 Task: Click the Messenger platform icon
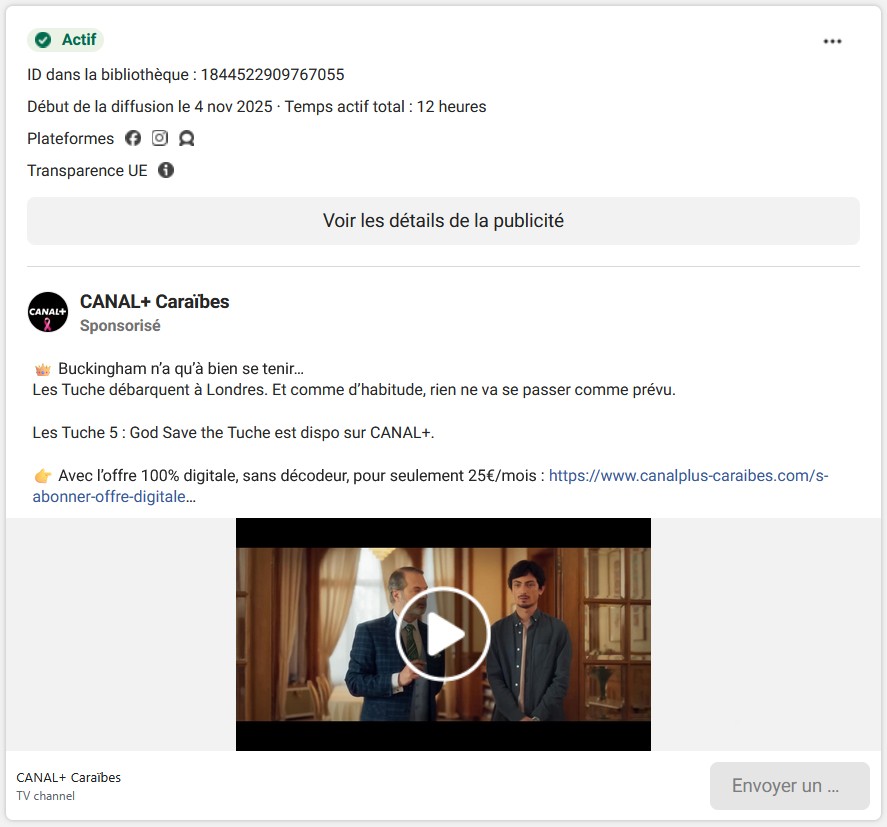tap(186, 138)
